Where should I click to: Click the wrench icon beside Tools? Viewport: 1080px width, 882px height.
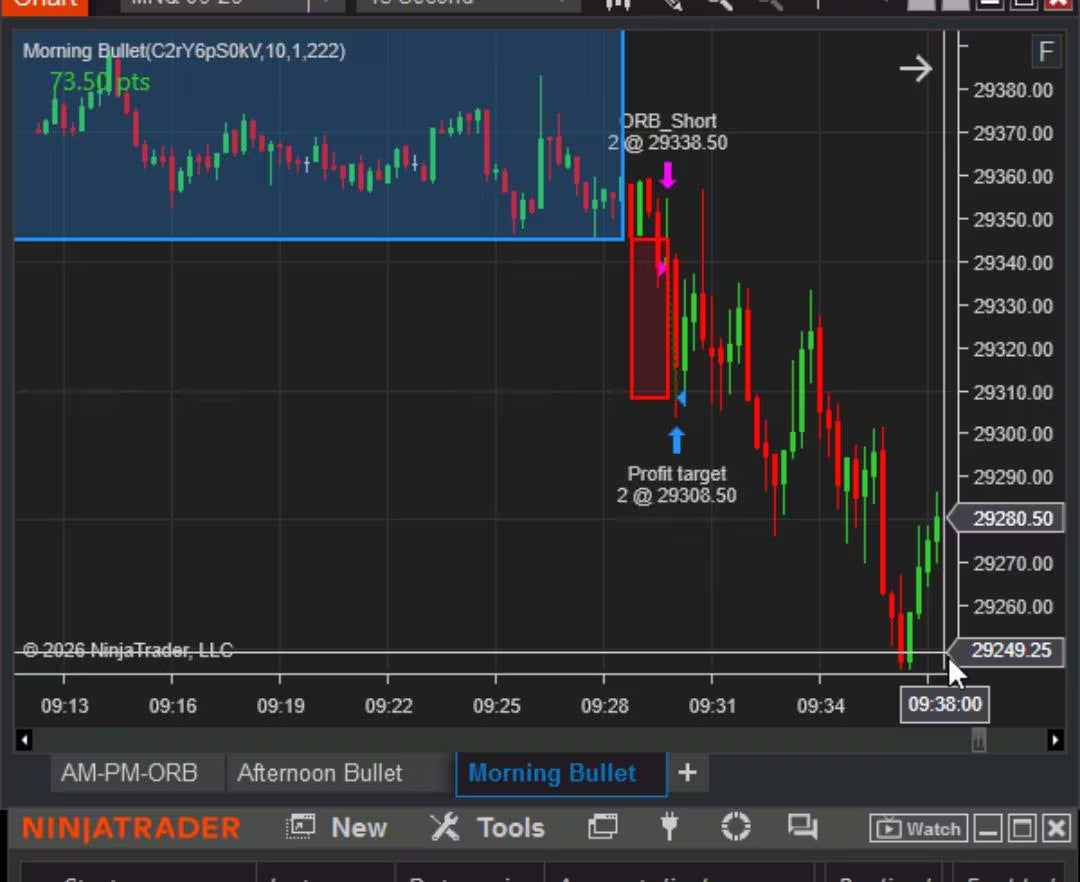[445, 827]
